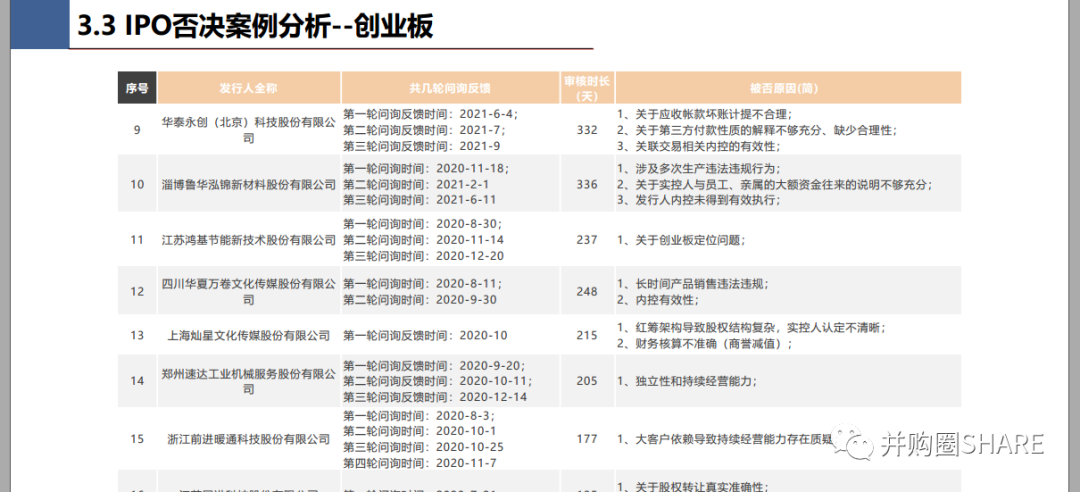Viewport: 1080px width, 492px height.
Task: Click reason "财务核算不准确（商誉减值）"
Action: [x=705, y=343]
